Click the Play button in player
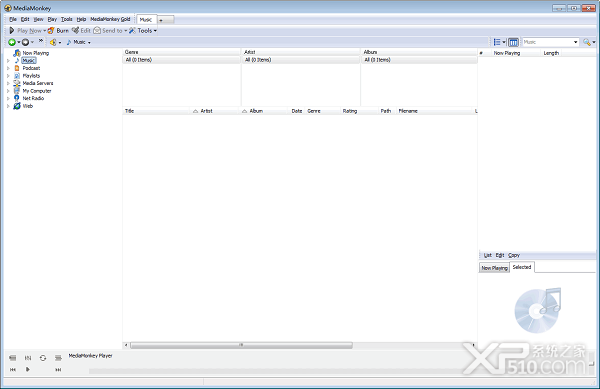 point(28,369)
